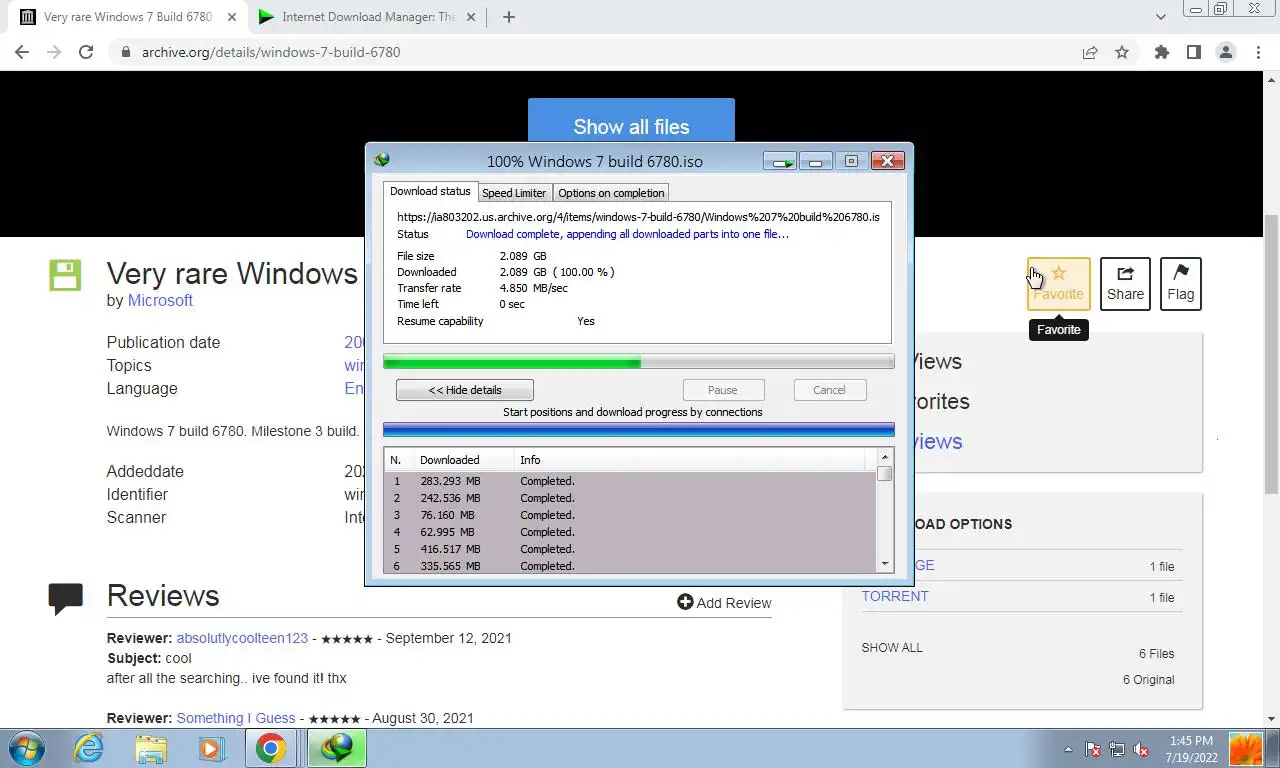
Task: Click the address bar URL
Action: [x=271, y=52]
